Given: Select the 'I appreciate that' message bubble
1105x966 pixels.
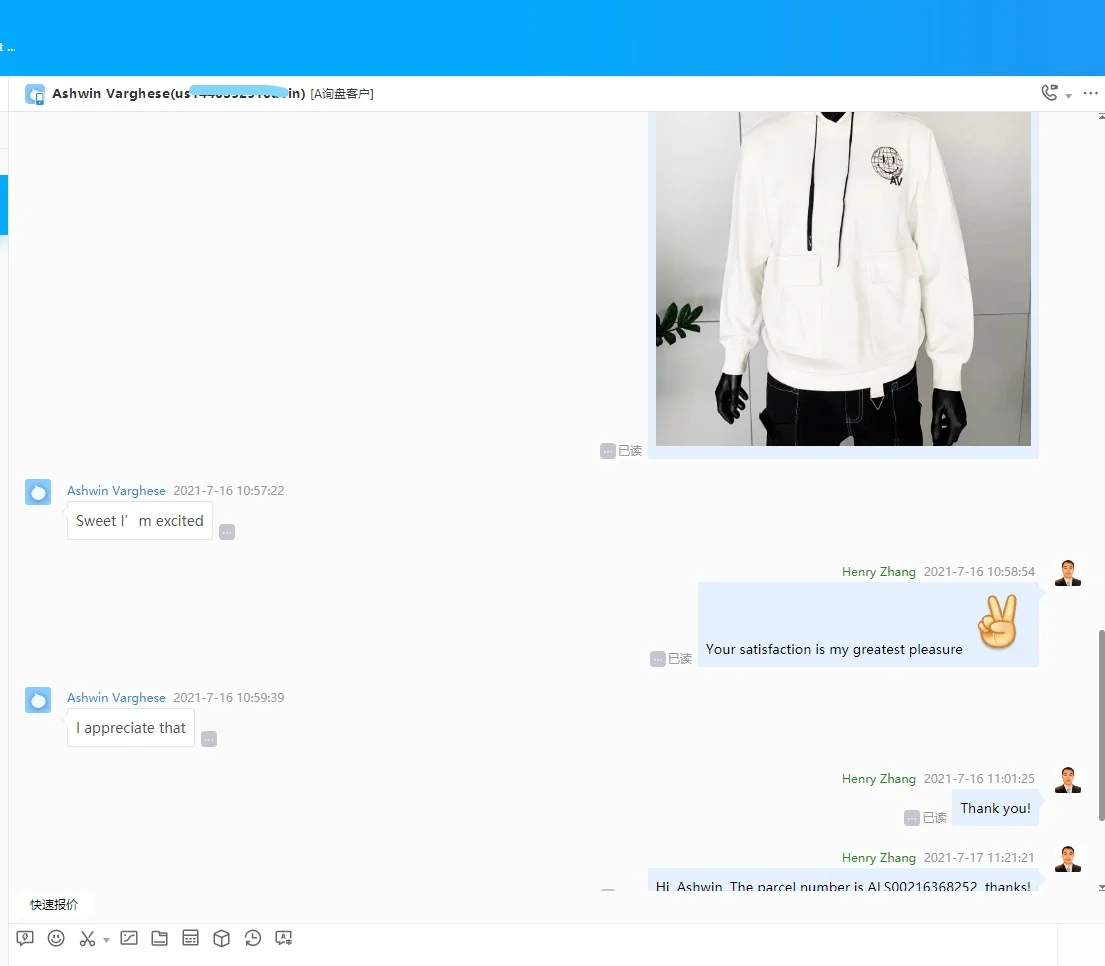Looking at the screenshot, I should click(131, 728).
